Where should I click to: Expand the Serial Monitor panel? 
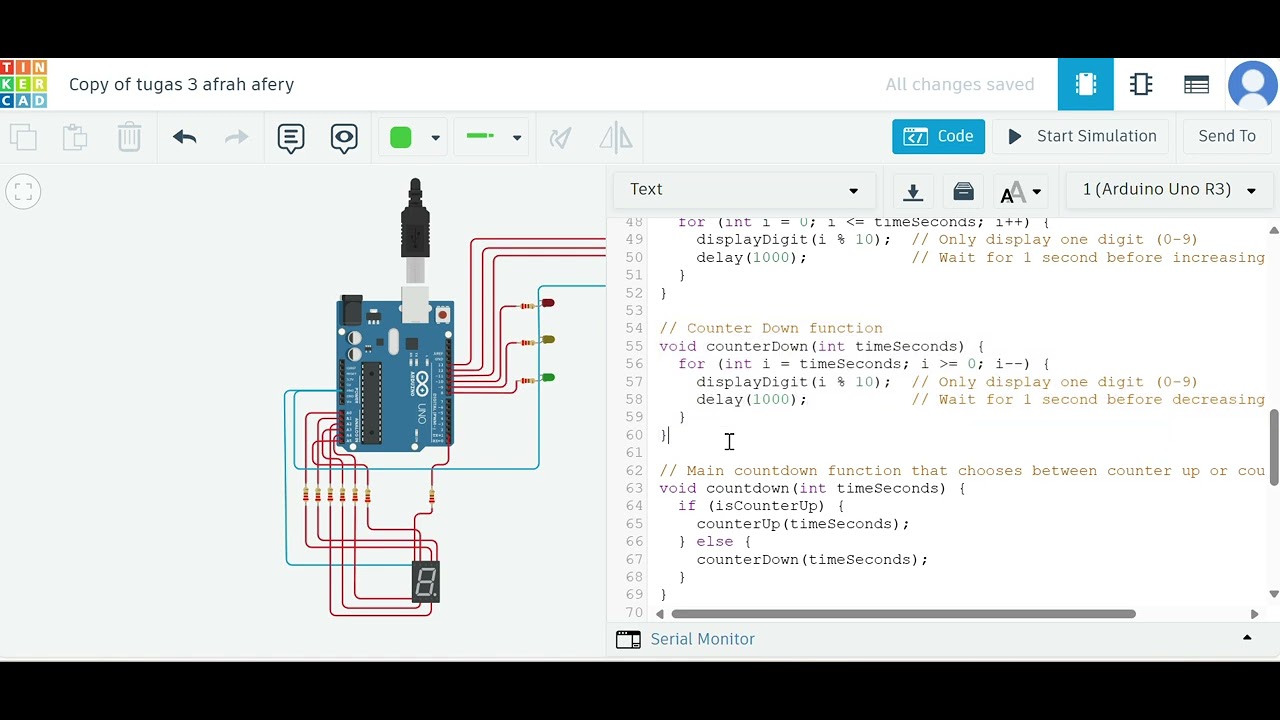pyautogui.click(x=1247, y=638)
